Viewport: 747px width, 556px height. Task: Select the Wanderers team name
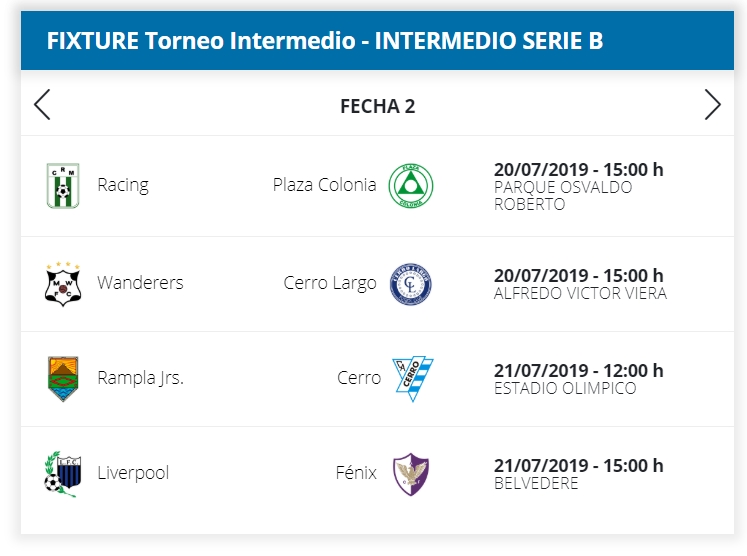click(x=140, y=283)
